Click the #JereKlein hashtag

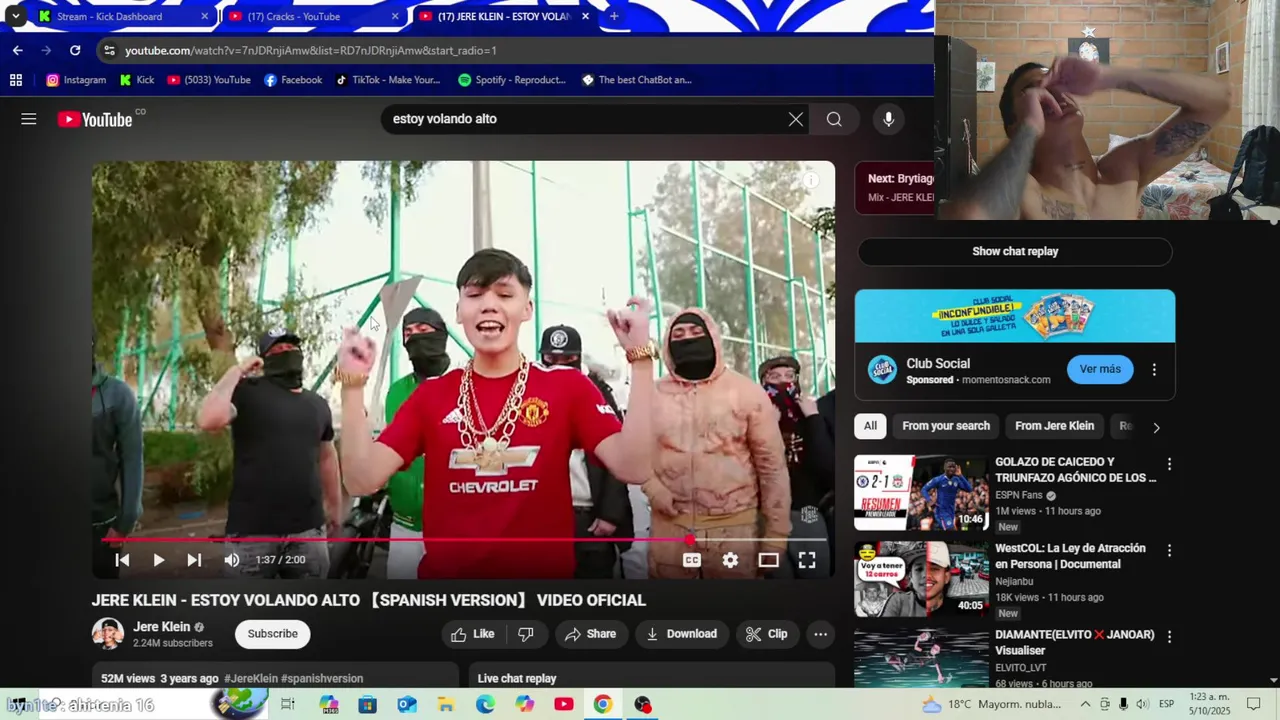click(251, 678)
